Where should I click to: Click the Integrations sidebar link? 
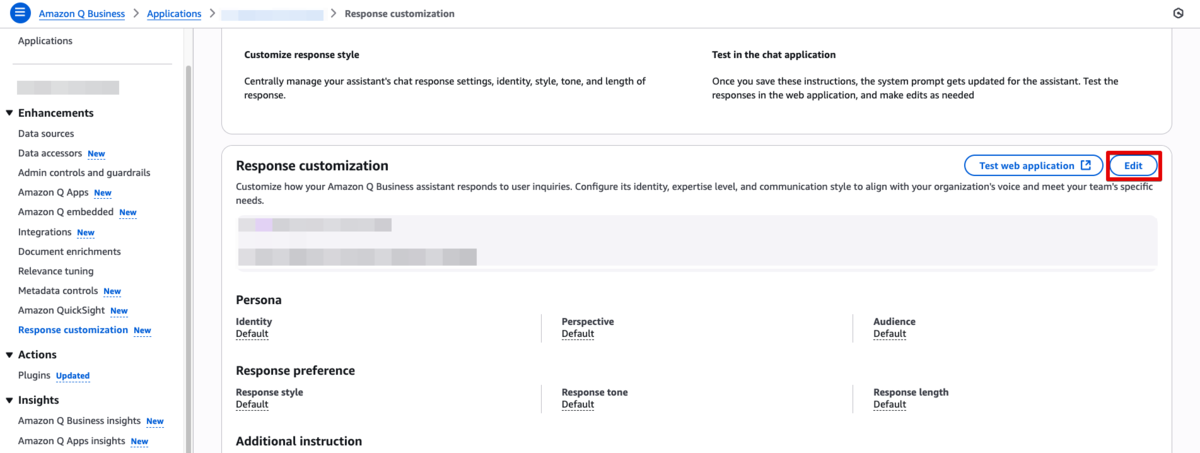(45, 232)
